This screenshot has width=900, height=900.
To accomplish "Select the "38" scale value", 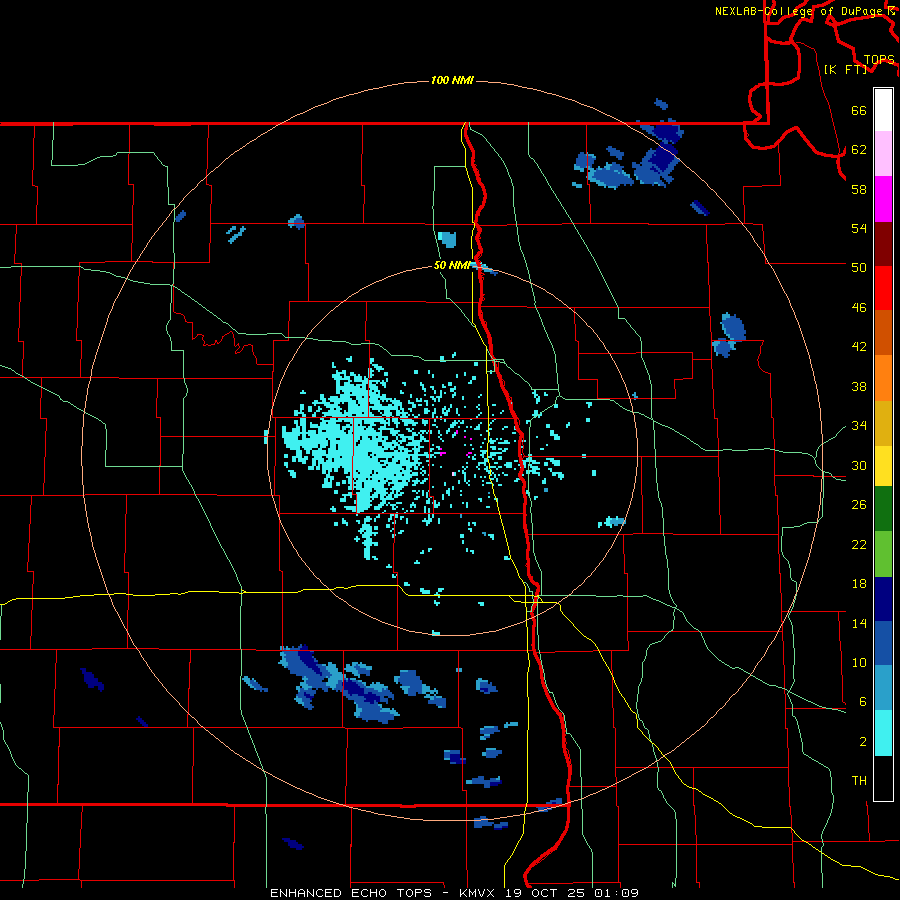I will point(859,386).
